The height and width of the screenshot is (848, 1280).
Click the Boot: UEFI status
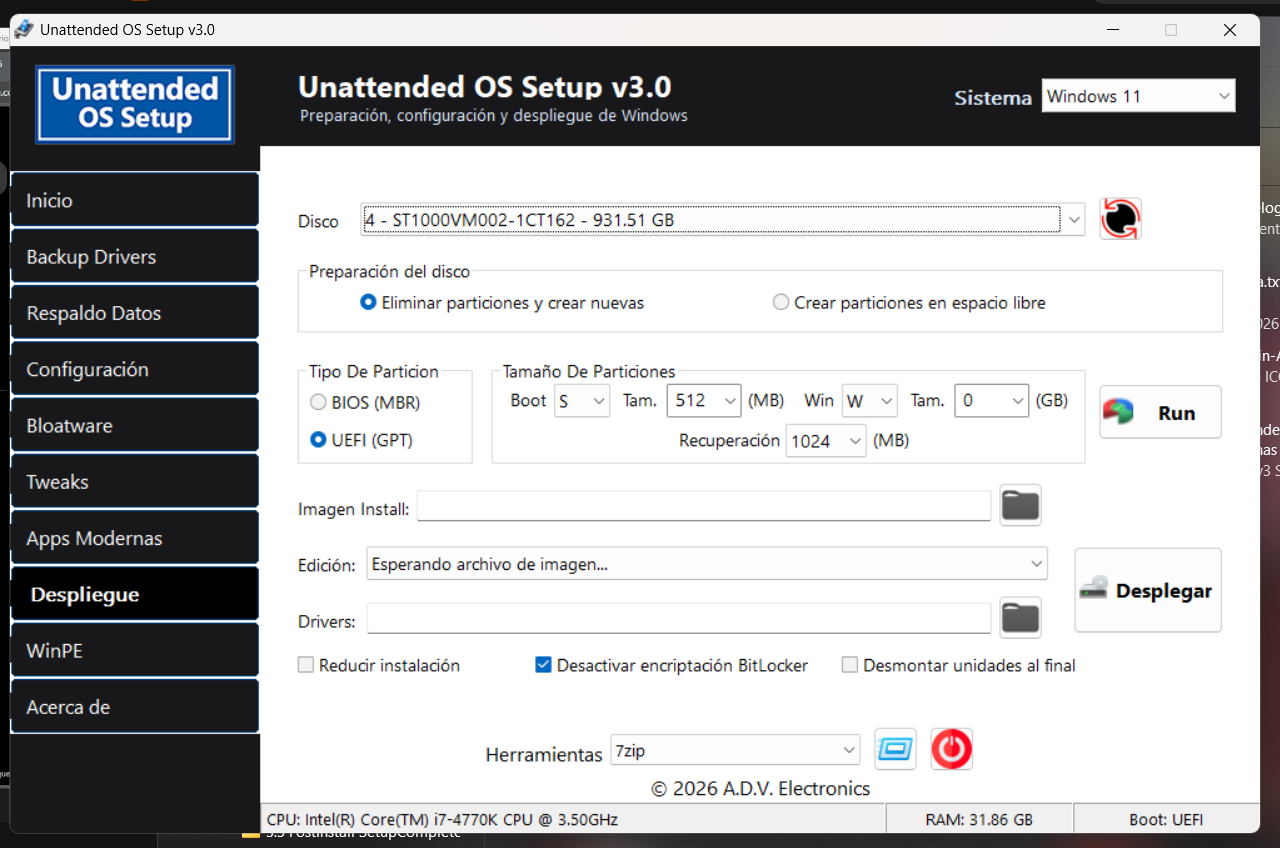pos(1166,819)
